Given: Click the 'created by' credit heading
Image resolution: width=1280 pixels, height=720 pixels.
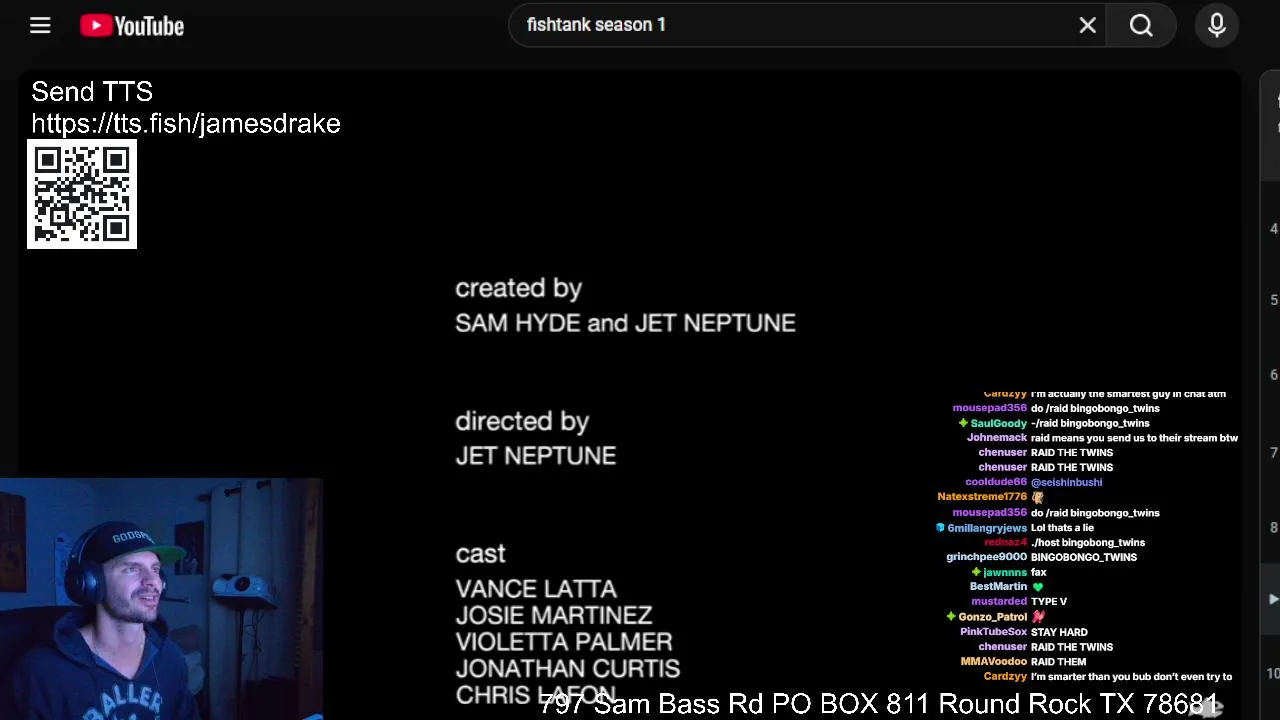Looking at the screenshot, I should [x=518, y=288].
